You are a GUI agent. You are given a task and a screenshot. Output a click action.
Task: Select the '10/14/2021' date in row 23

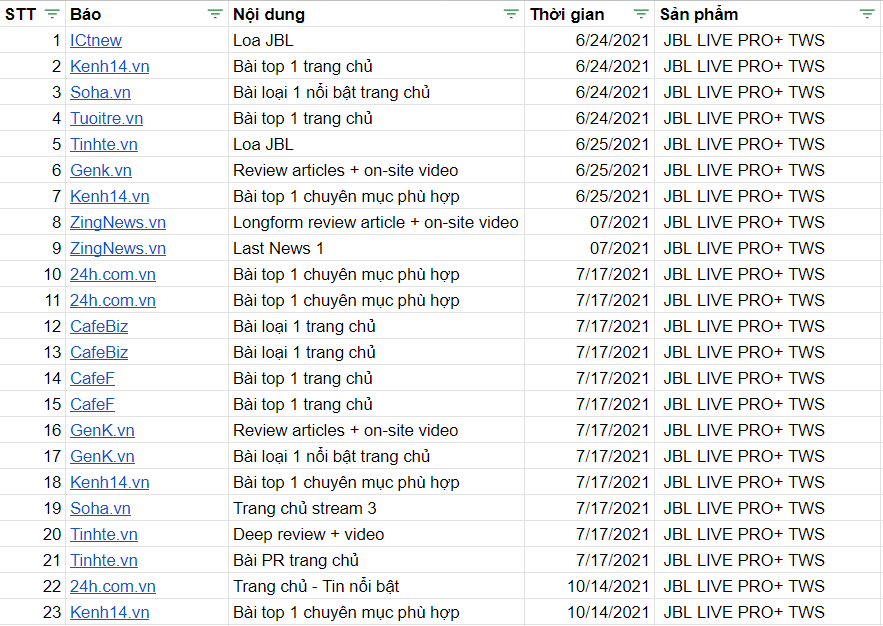tap(590, 612)
